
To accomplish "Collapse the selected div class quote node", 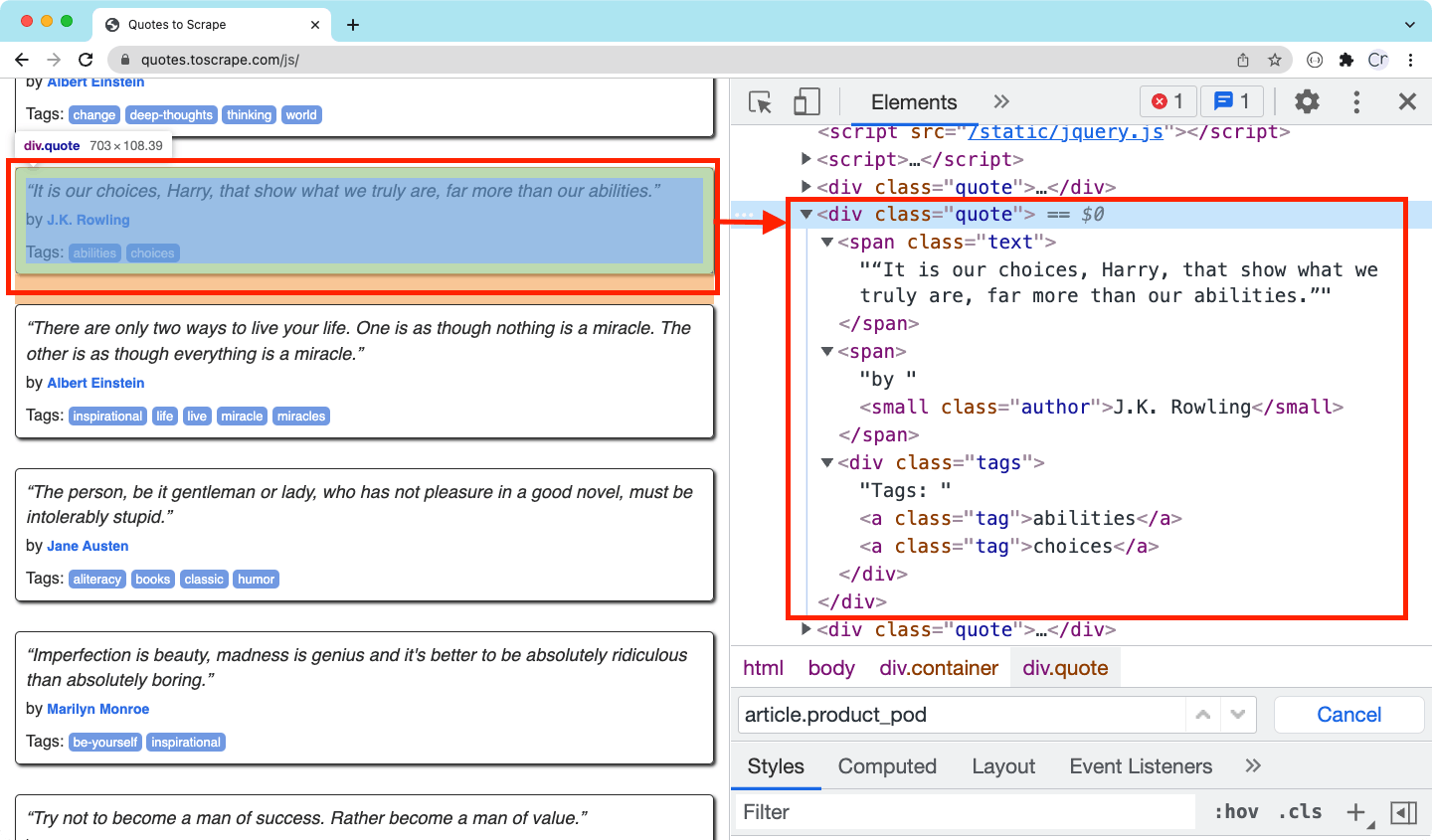I will [x=806, y=215].
